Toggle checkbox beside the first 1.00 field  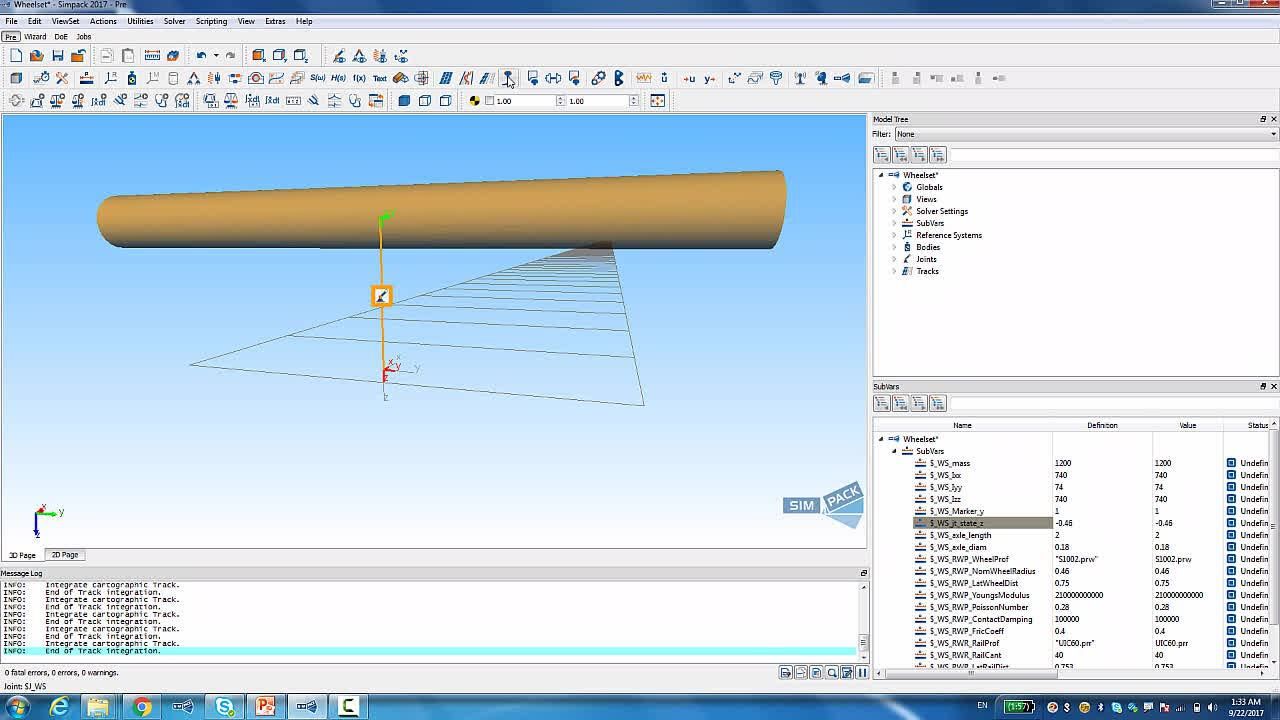[489, 100]
